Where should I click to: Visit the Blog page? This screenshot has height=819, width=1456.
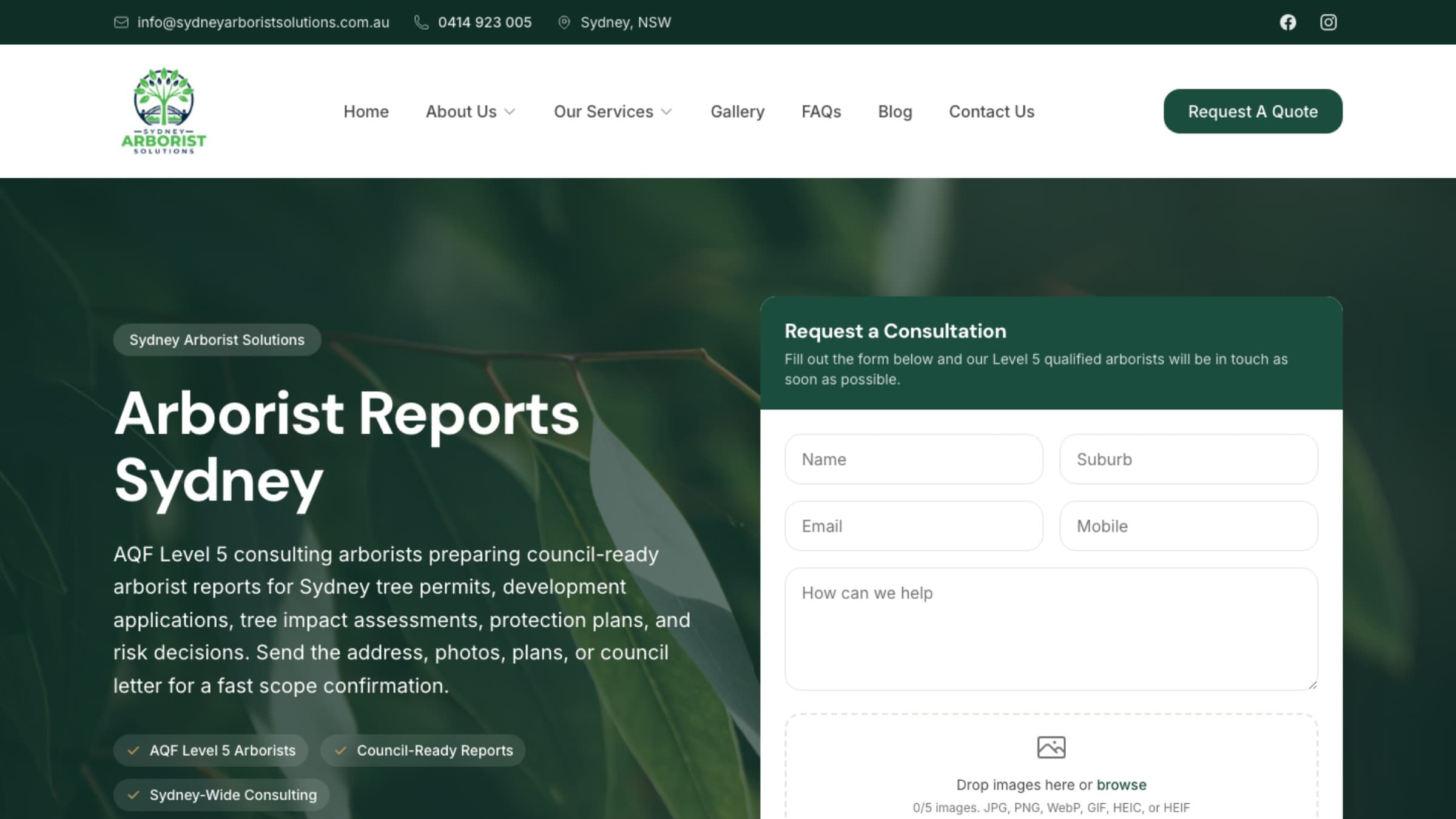[895, 112]
